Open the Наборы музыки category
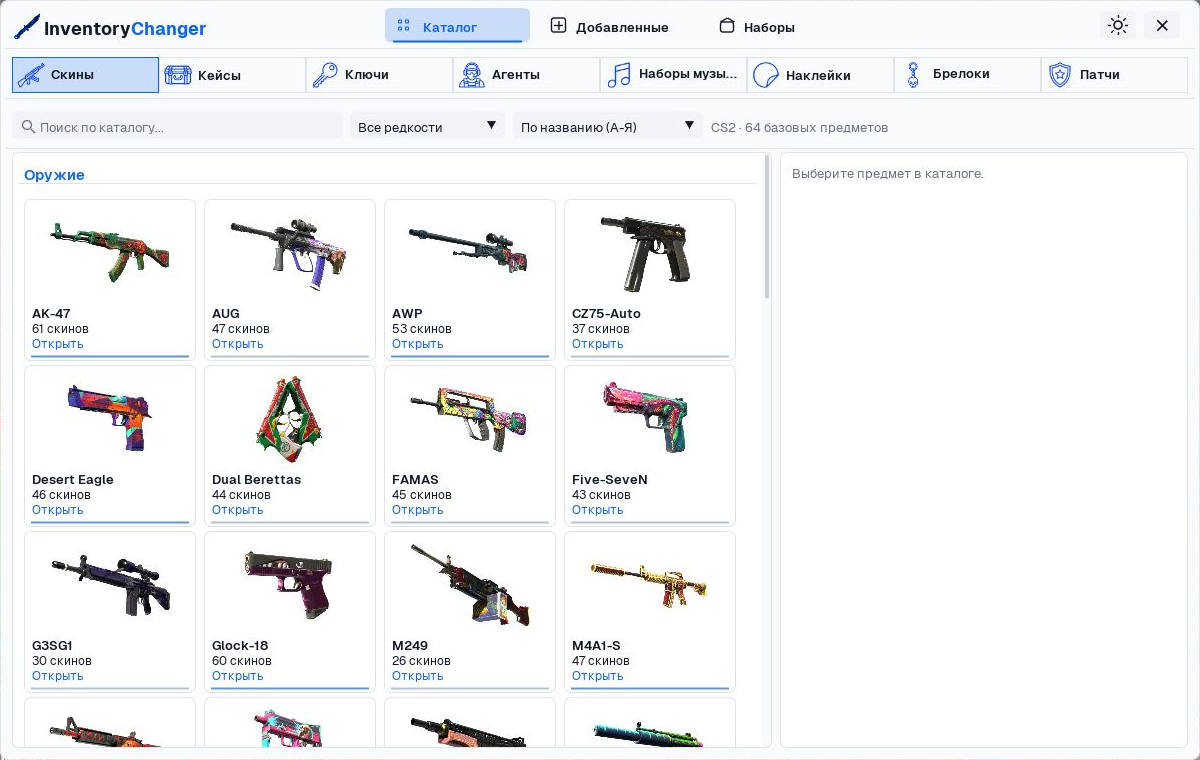This screenshot has width=1200, height=760. (x=673, y=75)
